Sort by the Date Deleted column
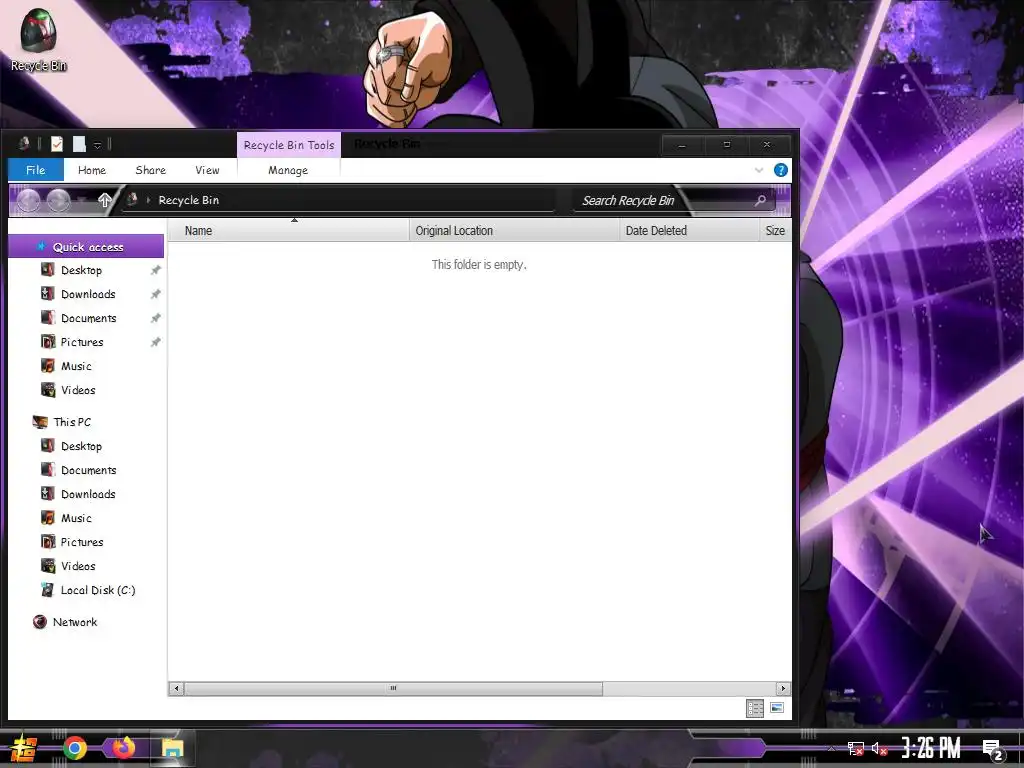The width and height of the screenshot is (1024, 768). 689,231
